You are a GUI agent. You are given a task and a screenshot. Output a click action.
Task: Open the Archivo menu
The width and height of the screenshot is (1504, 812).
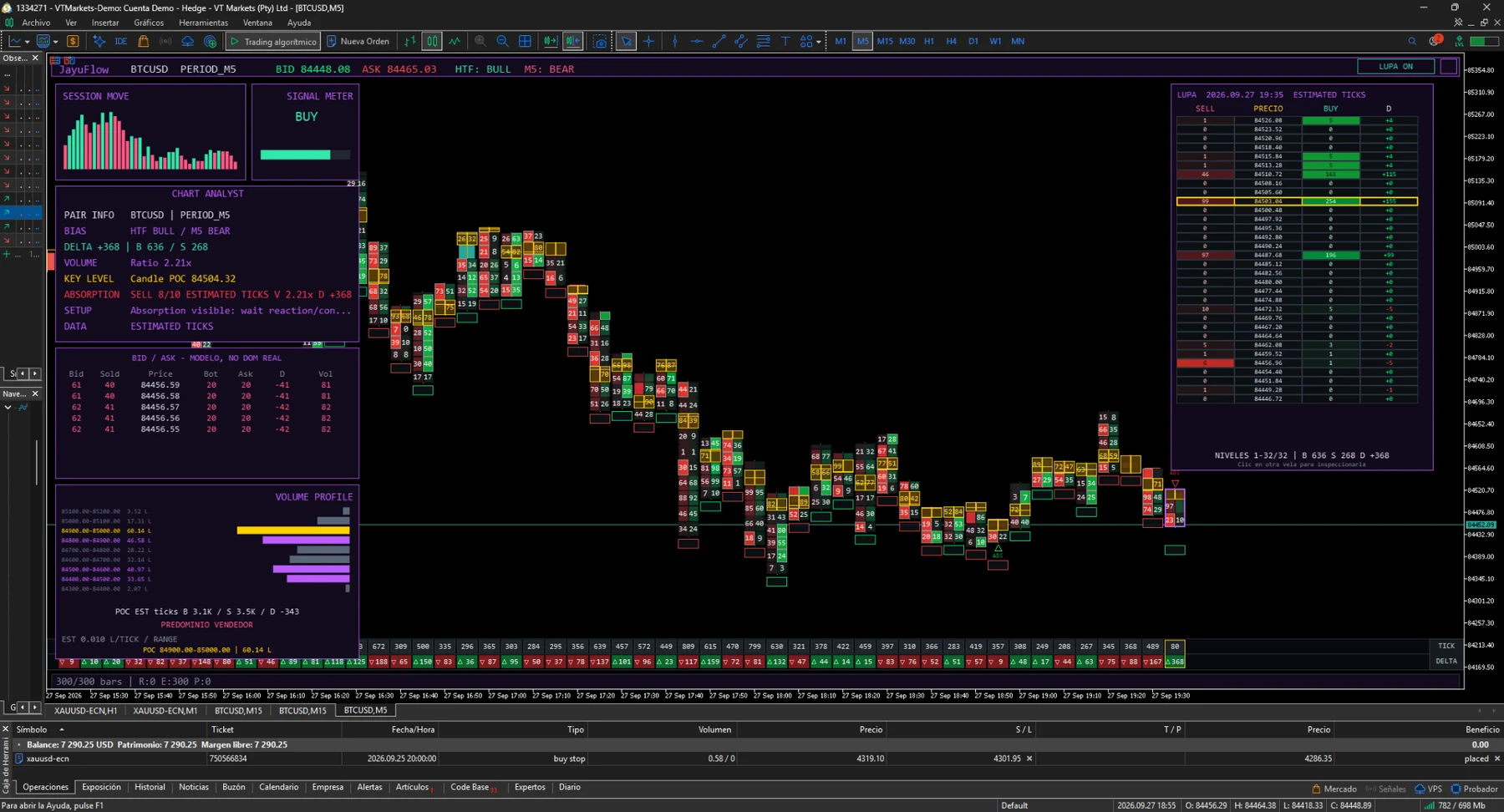(x=36, y=23)
